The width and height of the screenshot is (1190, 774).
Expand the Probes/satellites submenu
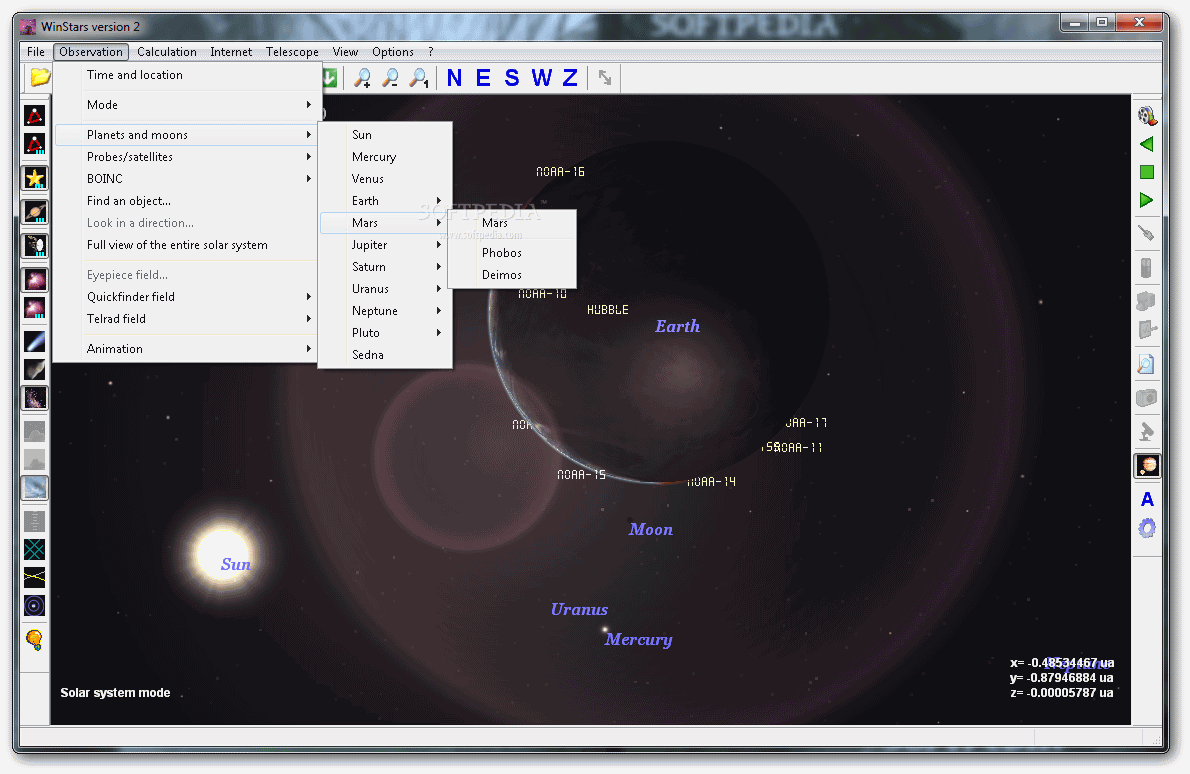point(187,157)
